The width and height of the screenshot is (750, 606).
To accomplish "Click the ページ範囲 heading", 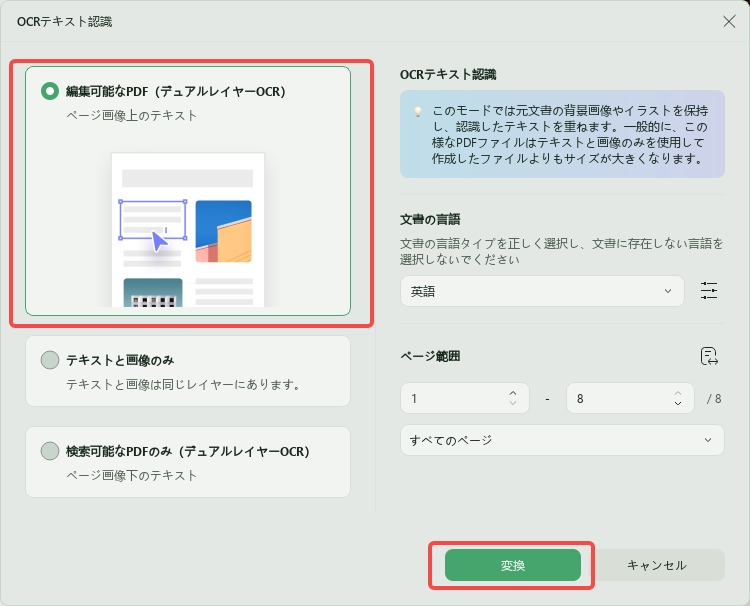I will [430, 356].
